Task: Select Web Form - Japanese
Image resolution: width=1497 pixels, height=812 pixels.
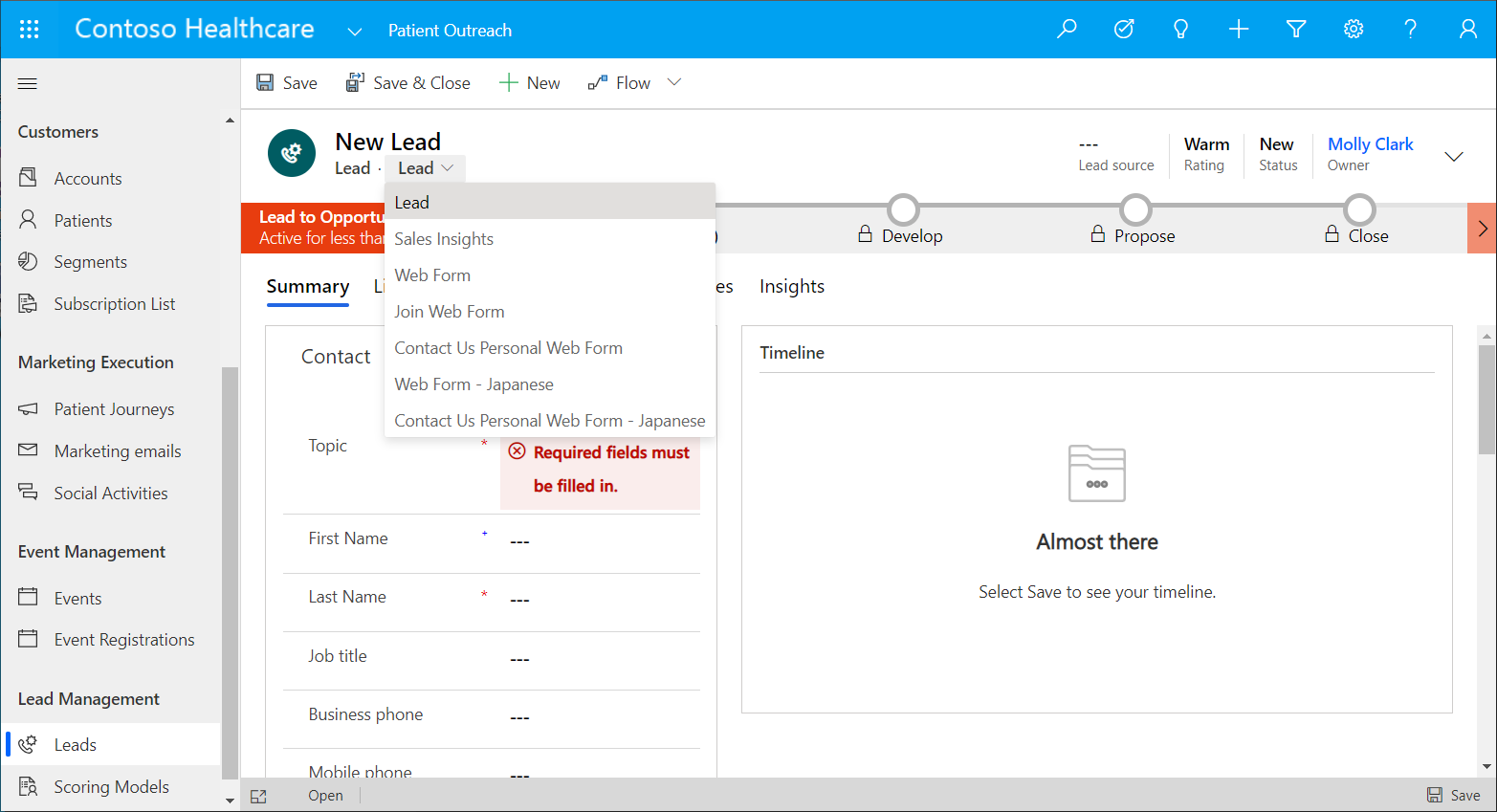Action: pyautogui.click(x=550, y=384)
